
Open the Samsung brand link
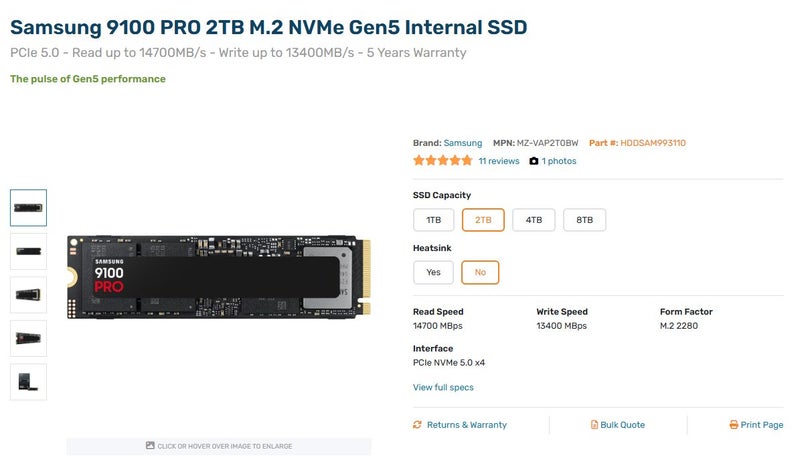point(462,143)
